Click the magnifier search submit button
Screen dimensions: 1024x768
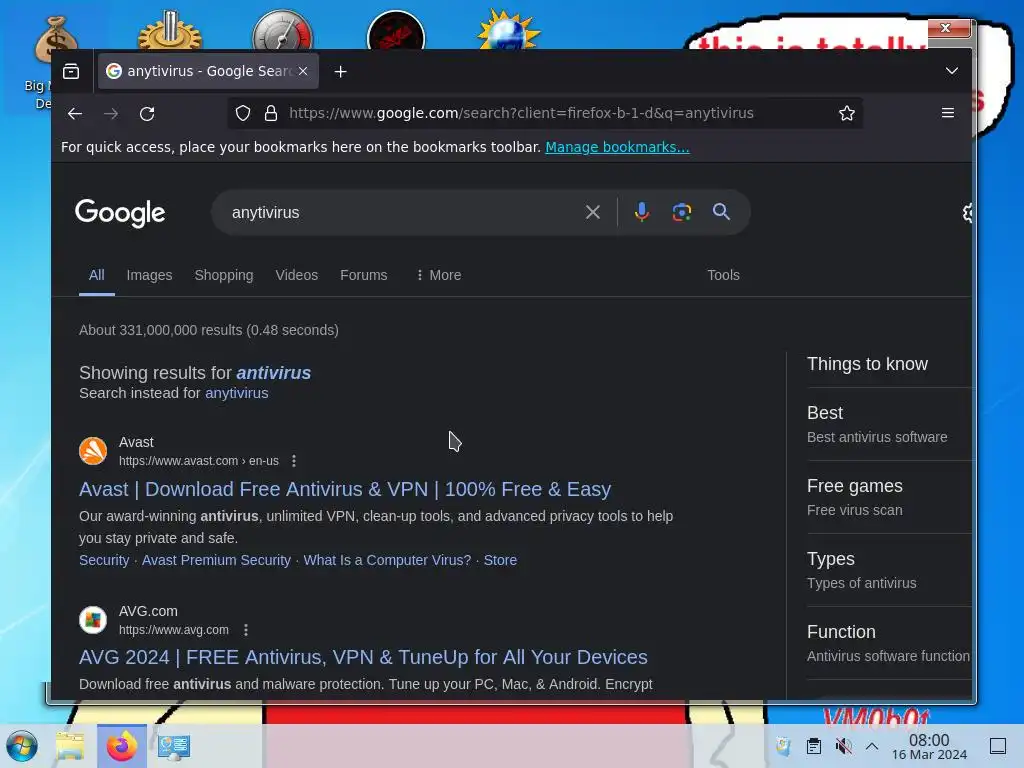[x=721, y=212]
